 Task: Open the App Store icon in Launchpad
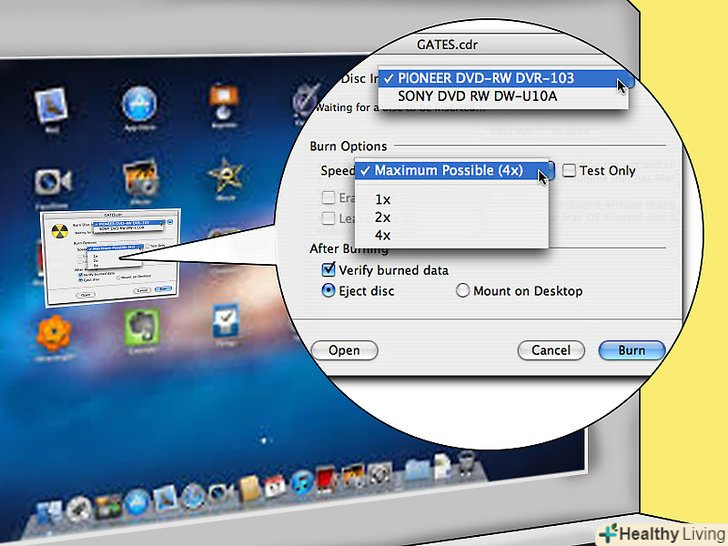[x=140, y=103]
